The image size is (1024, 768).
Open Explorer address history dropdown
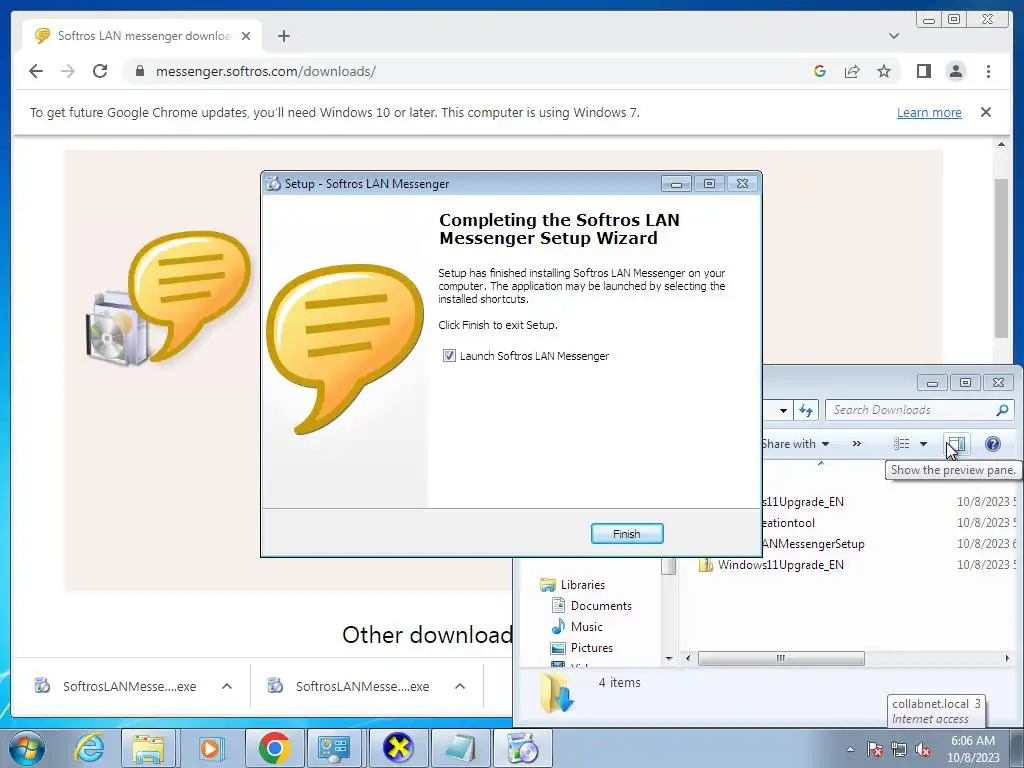tap(783, 410)
